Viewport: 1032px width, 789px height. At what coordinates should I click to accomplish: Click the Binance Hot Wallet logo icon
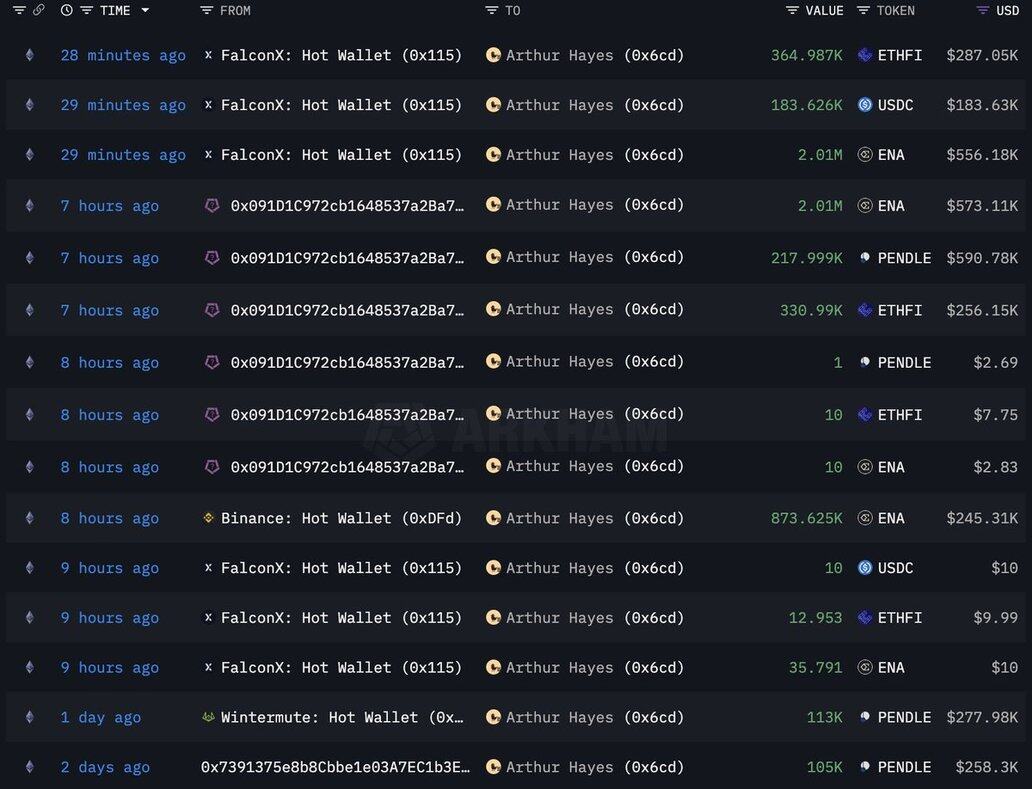coord(208,518)
